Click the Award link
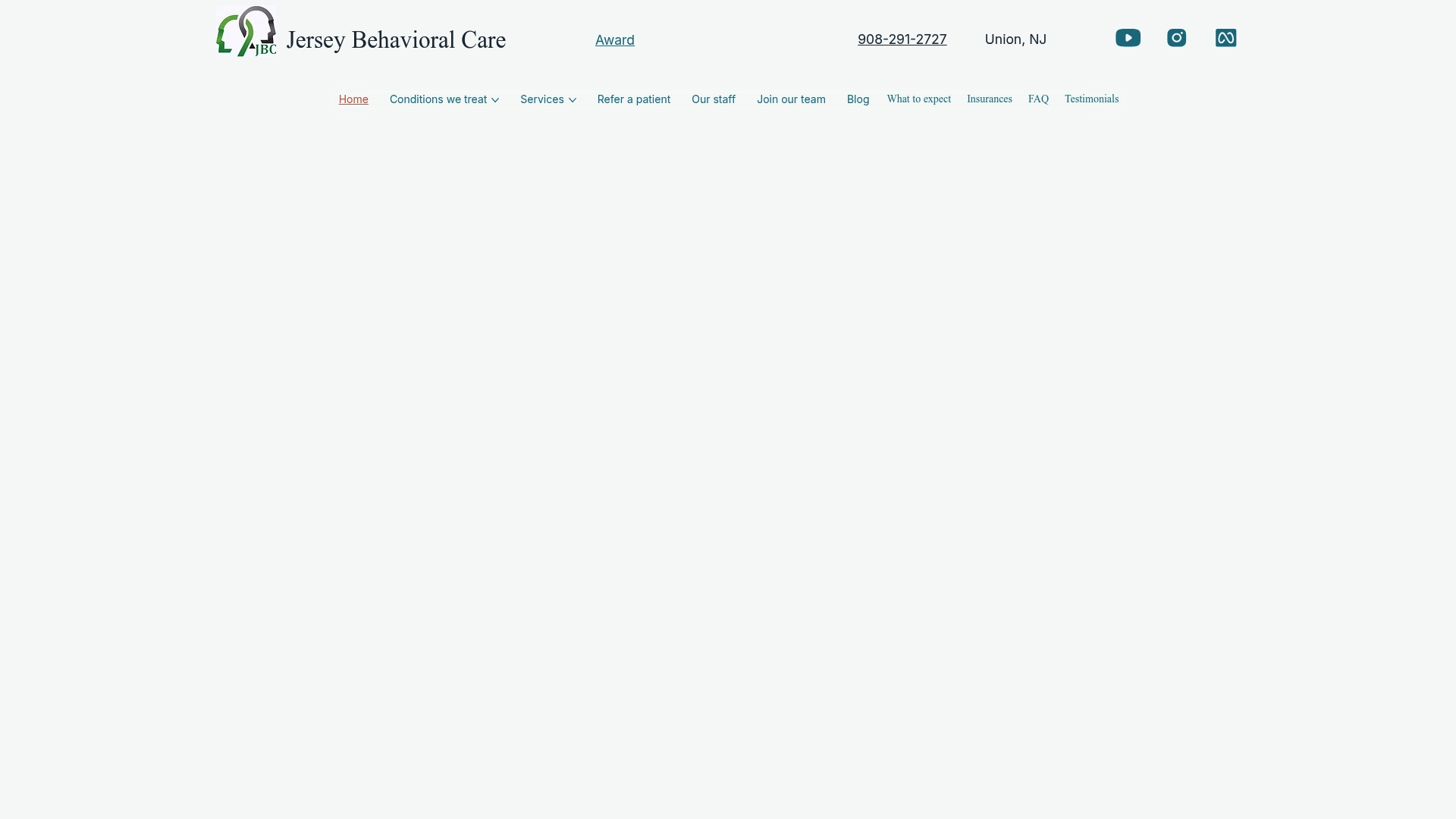This screenshot has width=1456, height=819. 614,39
